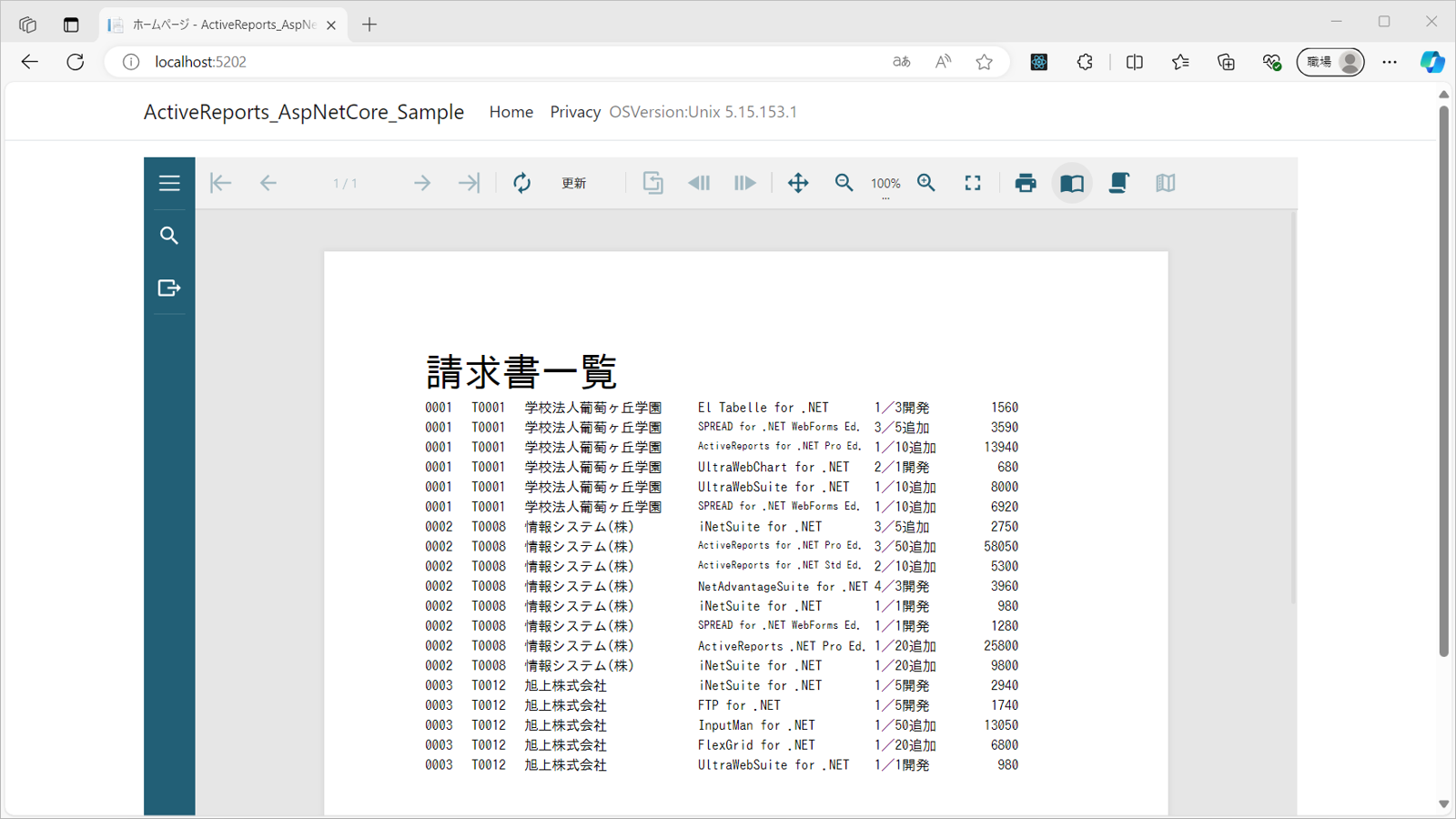The height and width of the screenshot is (819, 1456).
Task: Zoom in with the magnifier plus icon
Action: [x=926, y=183]
